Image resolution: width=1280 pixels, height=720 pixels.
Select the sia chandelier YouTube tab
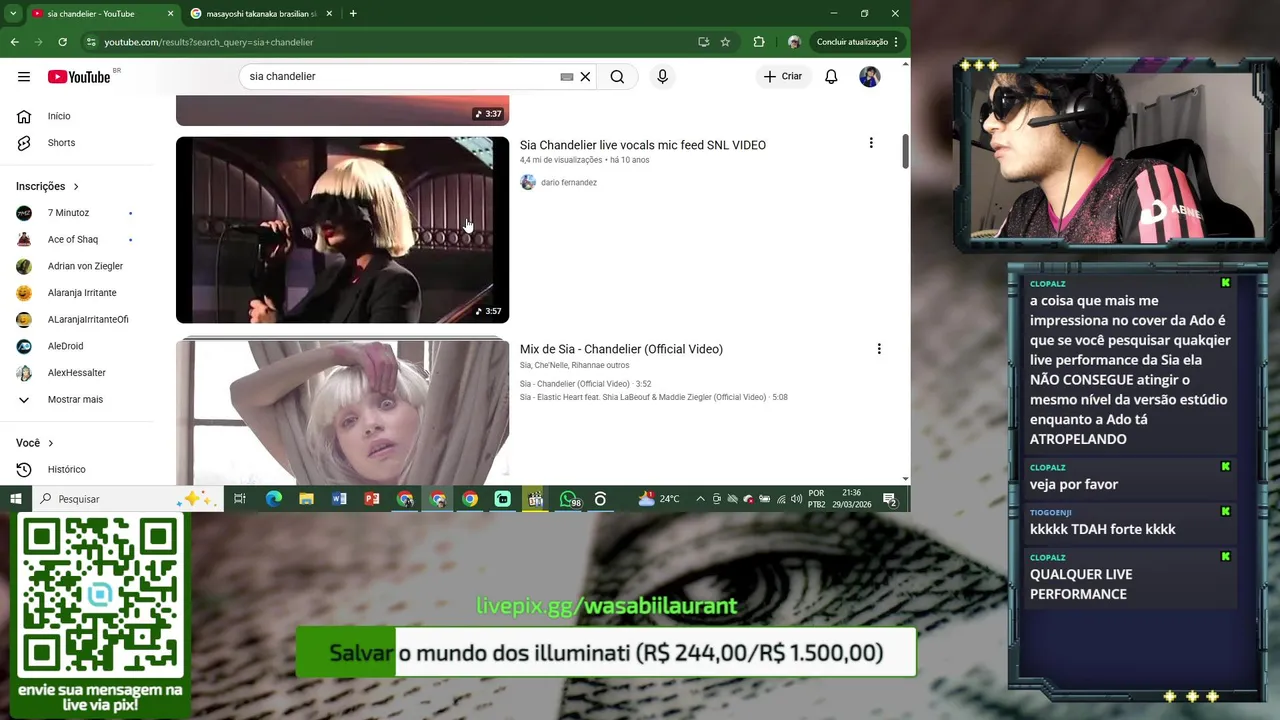tap(91, 14)
